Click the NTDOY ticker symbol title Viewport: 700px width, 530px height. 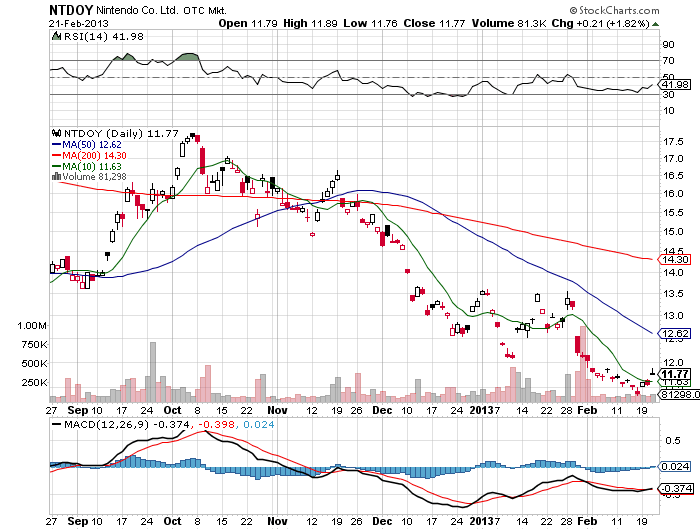tap(71, 10)
